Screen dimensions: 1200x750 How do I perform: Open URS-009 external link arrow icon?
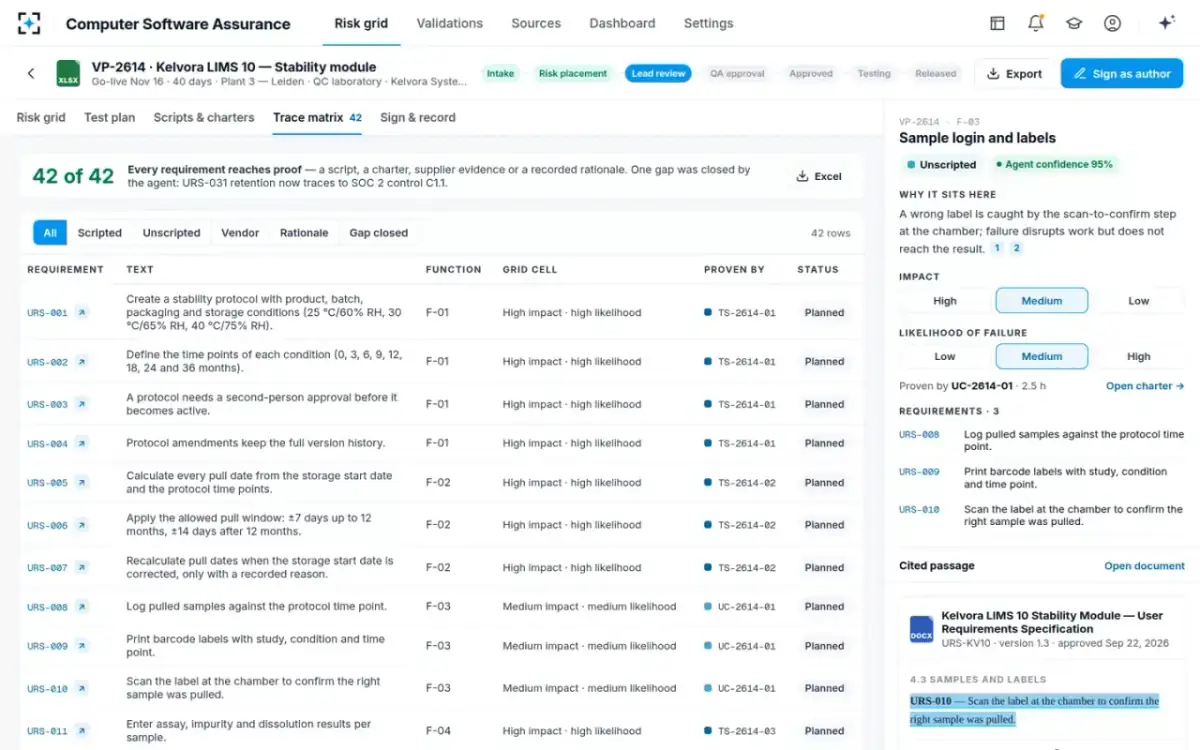(x=82, y=646)
